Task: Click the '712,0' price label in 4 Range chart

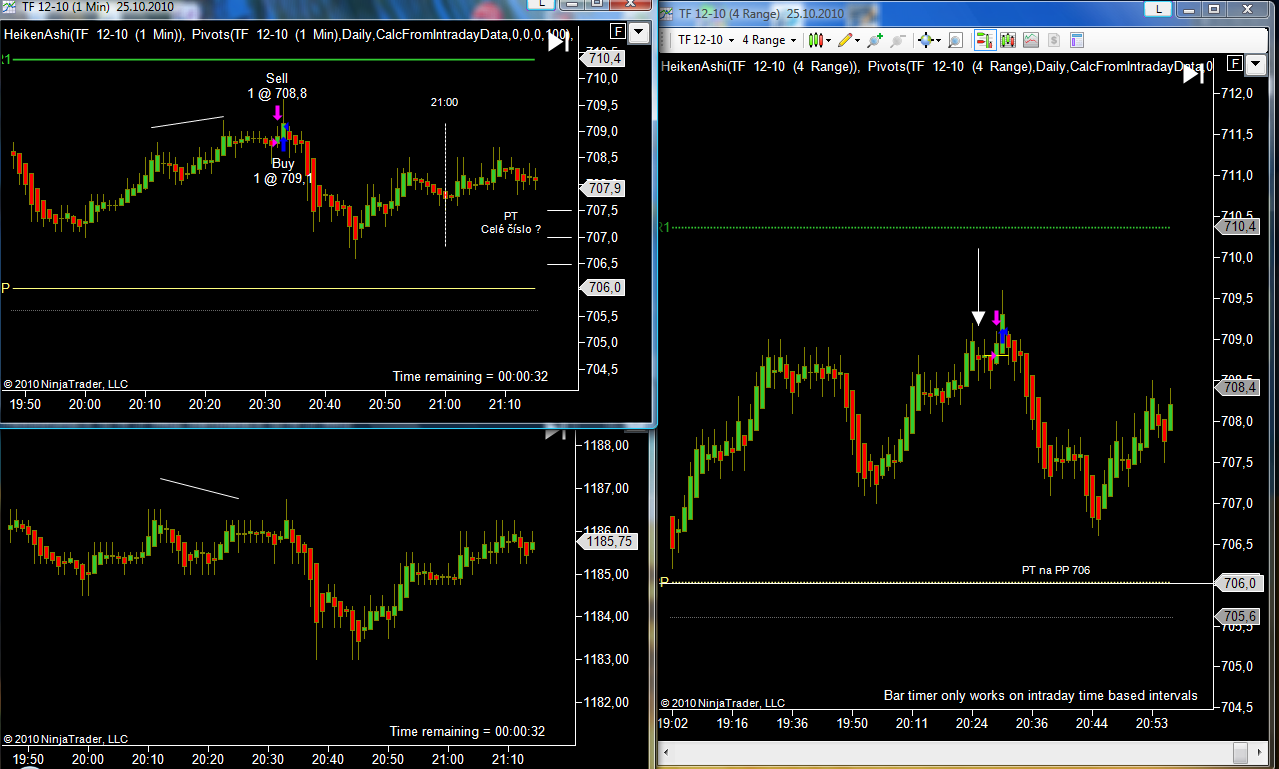Action: 1236,93
